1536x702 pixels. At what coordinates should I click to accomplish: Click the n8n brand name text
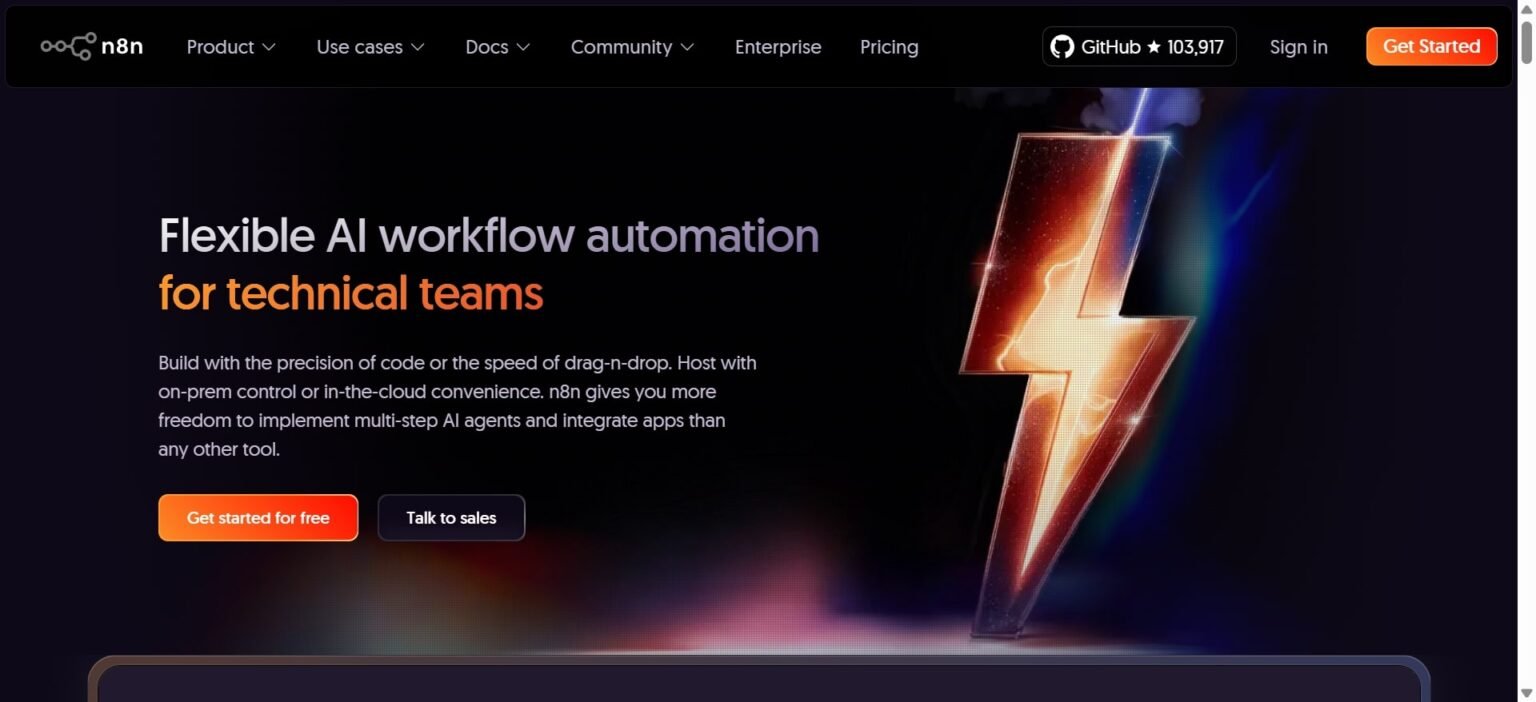[122, 47]
